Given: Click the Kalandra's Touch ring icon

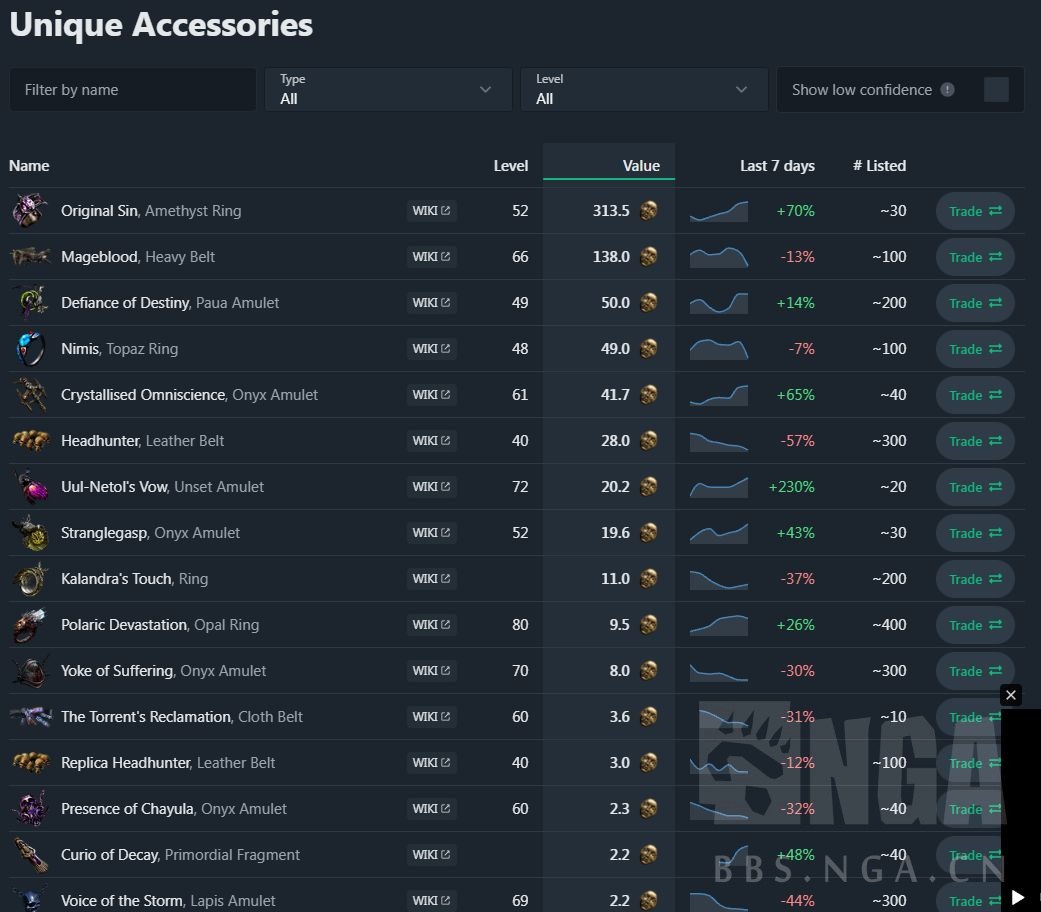Looking at the screenshot, I should [30, 579].
